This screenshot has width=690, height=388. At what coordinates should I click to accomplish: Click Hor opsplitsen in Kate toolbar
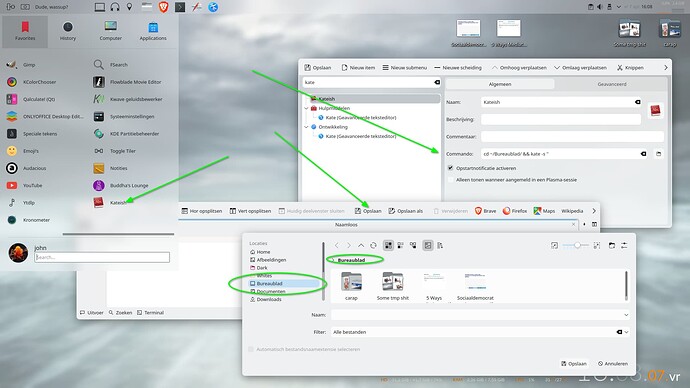click(x=202, y=211)
